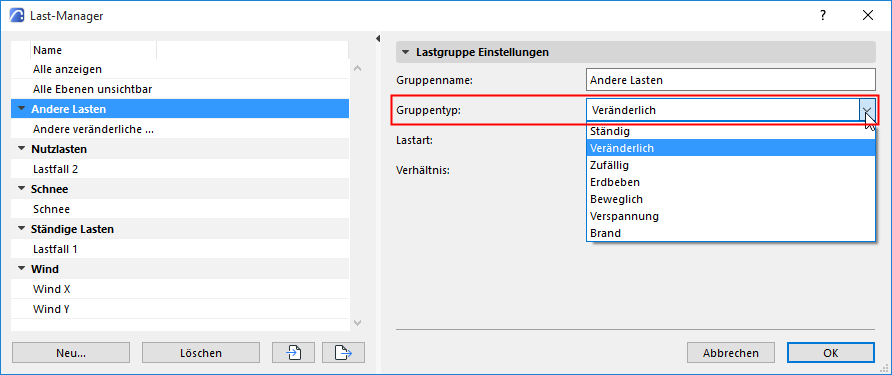Select the Wind Y row

180,309
